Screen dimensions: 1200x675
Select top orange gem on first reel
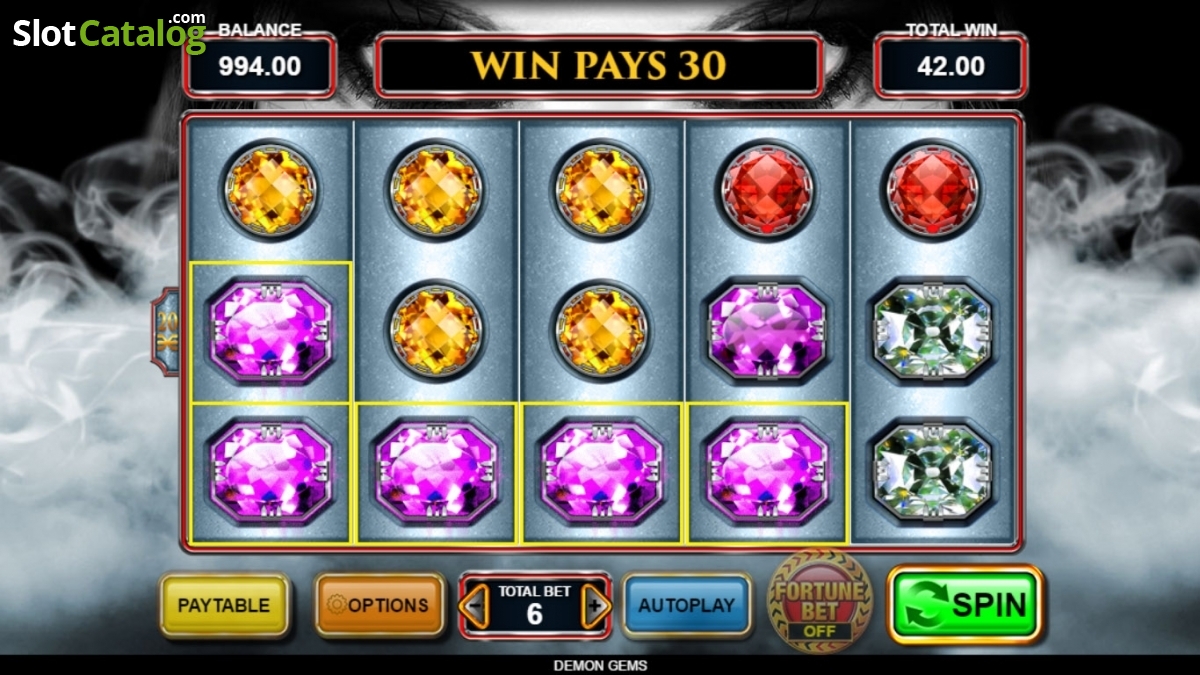coord(269,190)
